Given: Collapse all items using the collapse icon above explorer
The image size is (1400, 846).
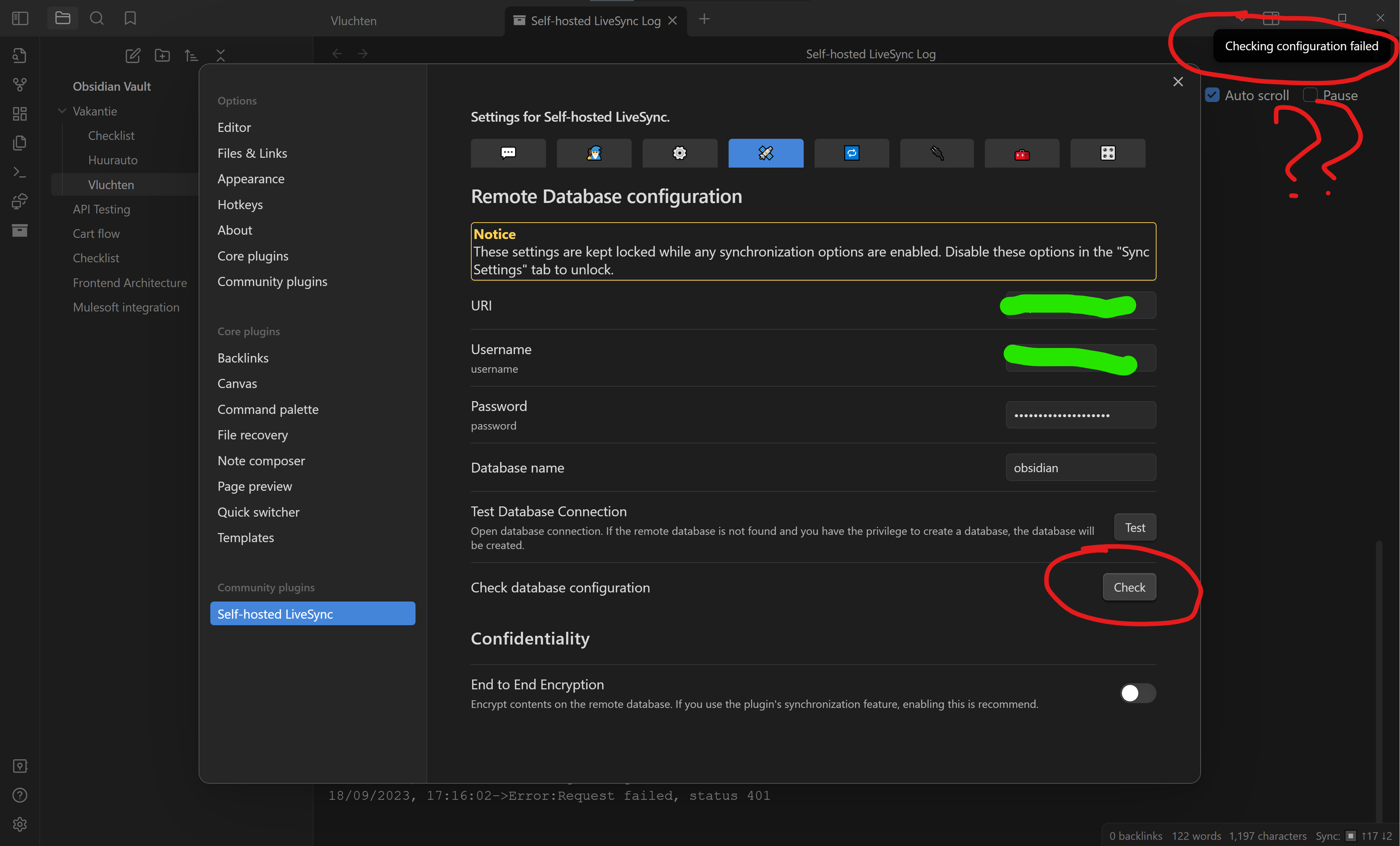Looking at the screenshot, I should [221, 55].
